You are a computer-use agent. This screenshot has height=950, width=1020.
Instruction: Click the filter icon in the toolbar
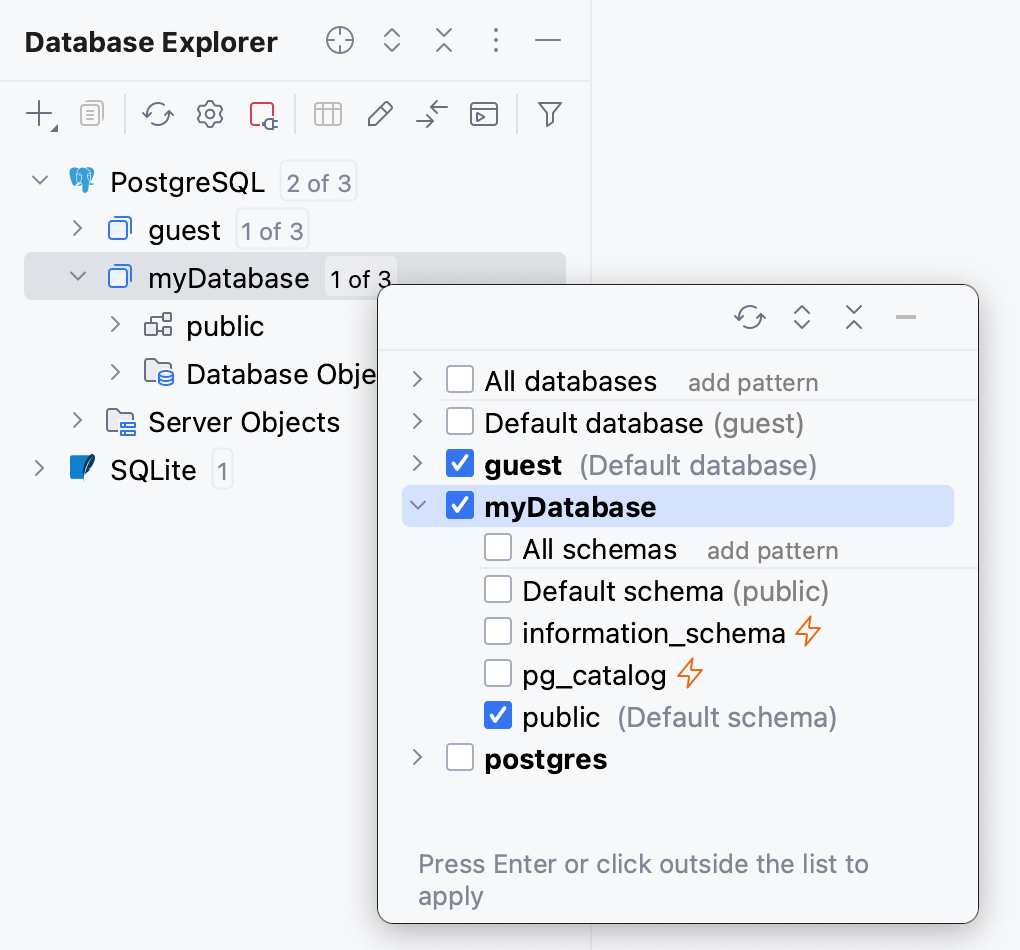(549, 114)
